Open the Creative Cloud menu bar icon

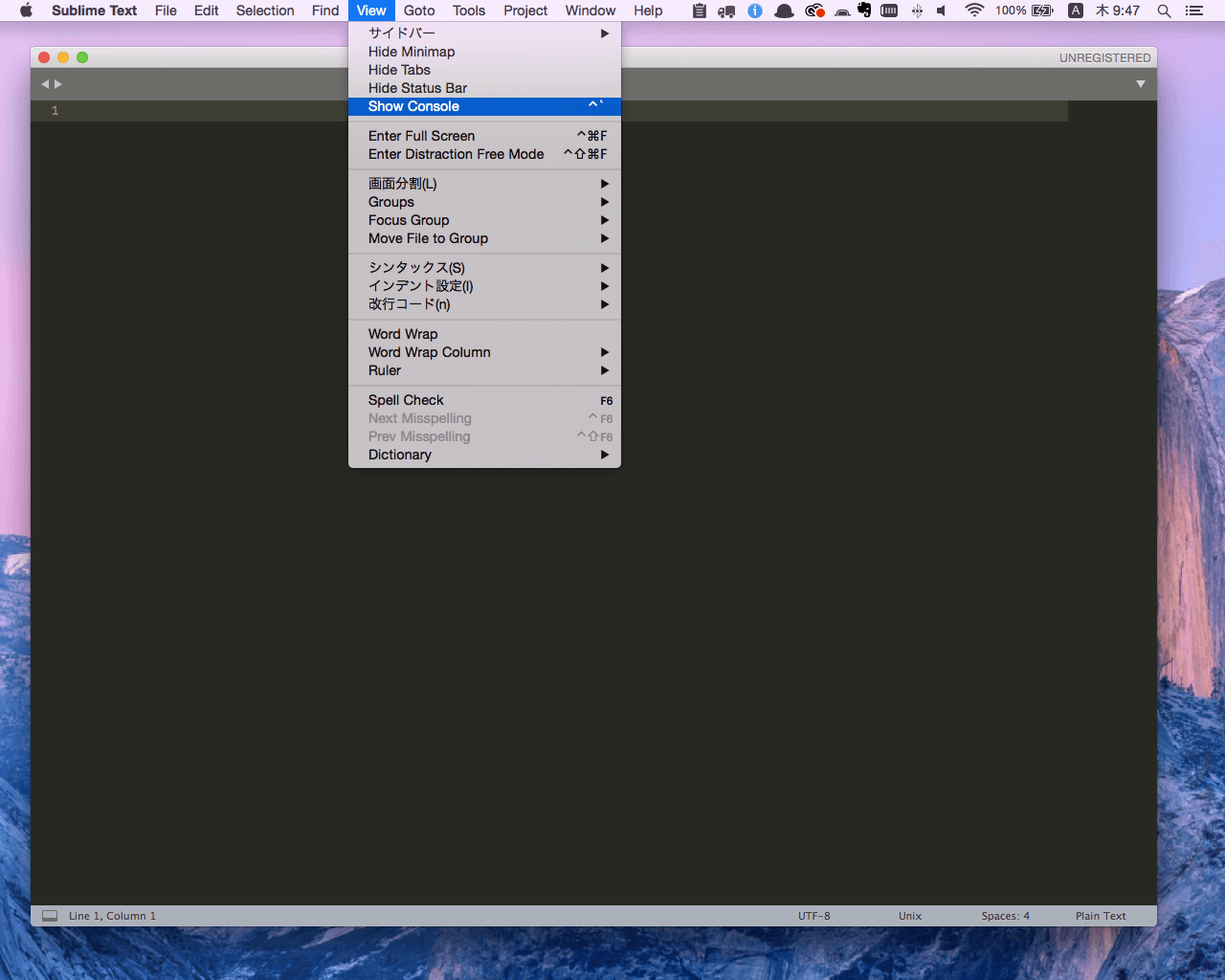click(x=814, y=11)
